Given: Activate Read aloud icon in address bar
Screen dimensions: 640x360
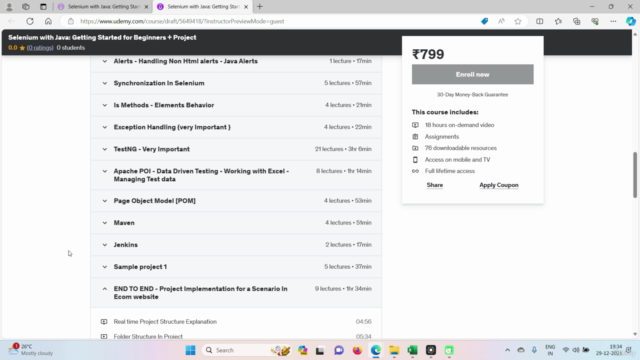Looking at the screenshot, I should [501, 21].
